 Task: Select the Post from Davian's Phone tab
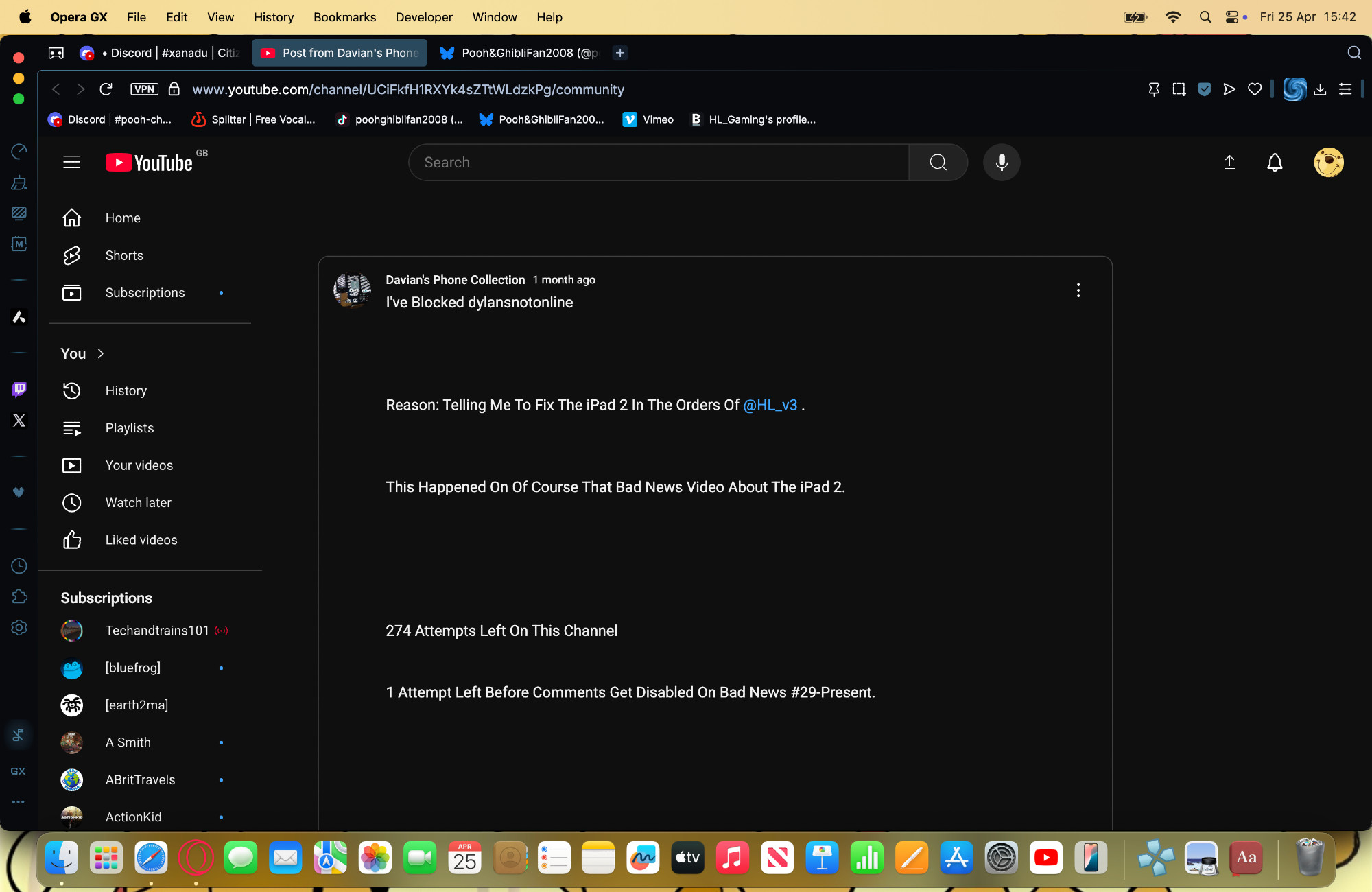(340, 53)
